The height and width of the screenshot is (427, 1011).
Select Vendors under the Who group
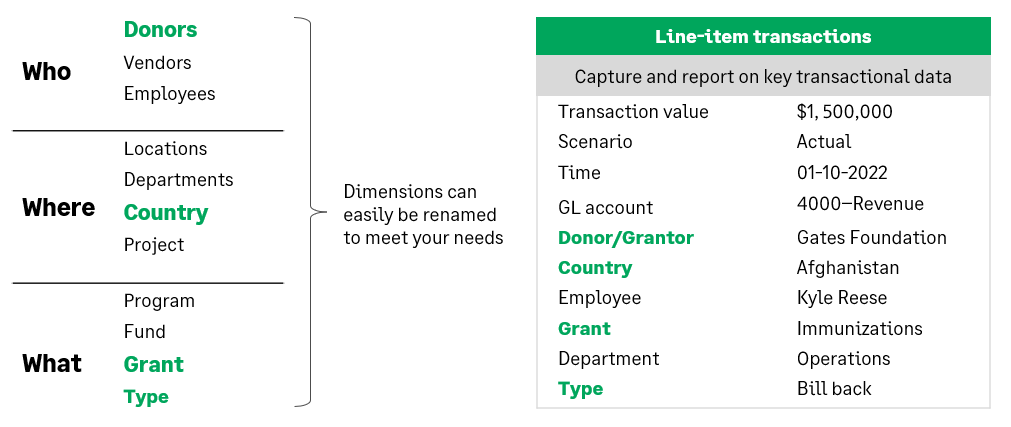tap(157, 63)
